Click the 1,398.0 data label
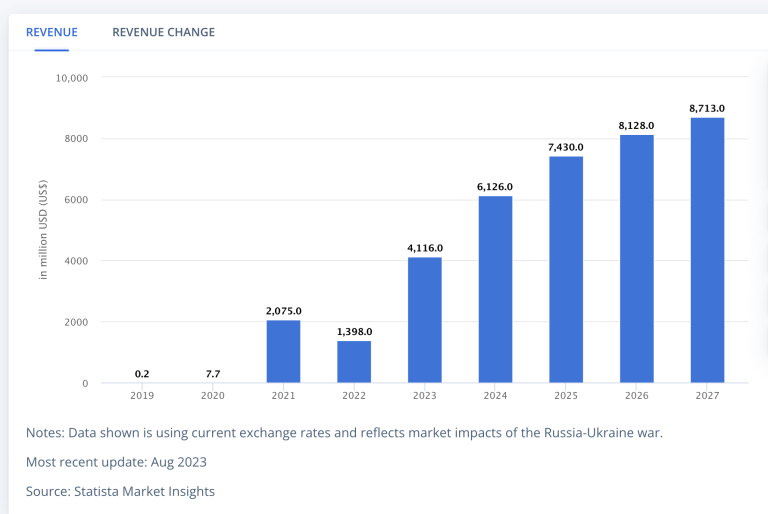This screenshot has height=514, width=768. coord(354,331)
